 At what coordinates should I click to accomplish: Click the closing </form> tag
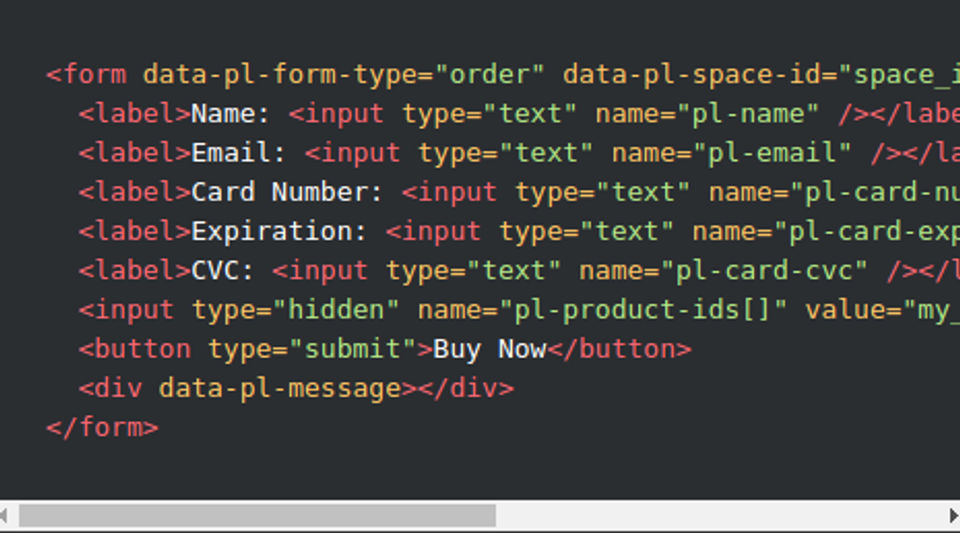pyautogui.click(x=102, y=427)
